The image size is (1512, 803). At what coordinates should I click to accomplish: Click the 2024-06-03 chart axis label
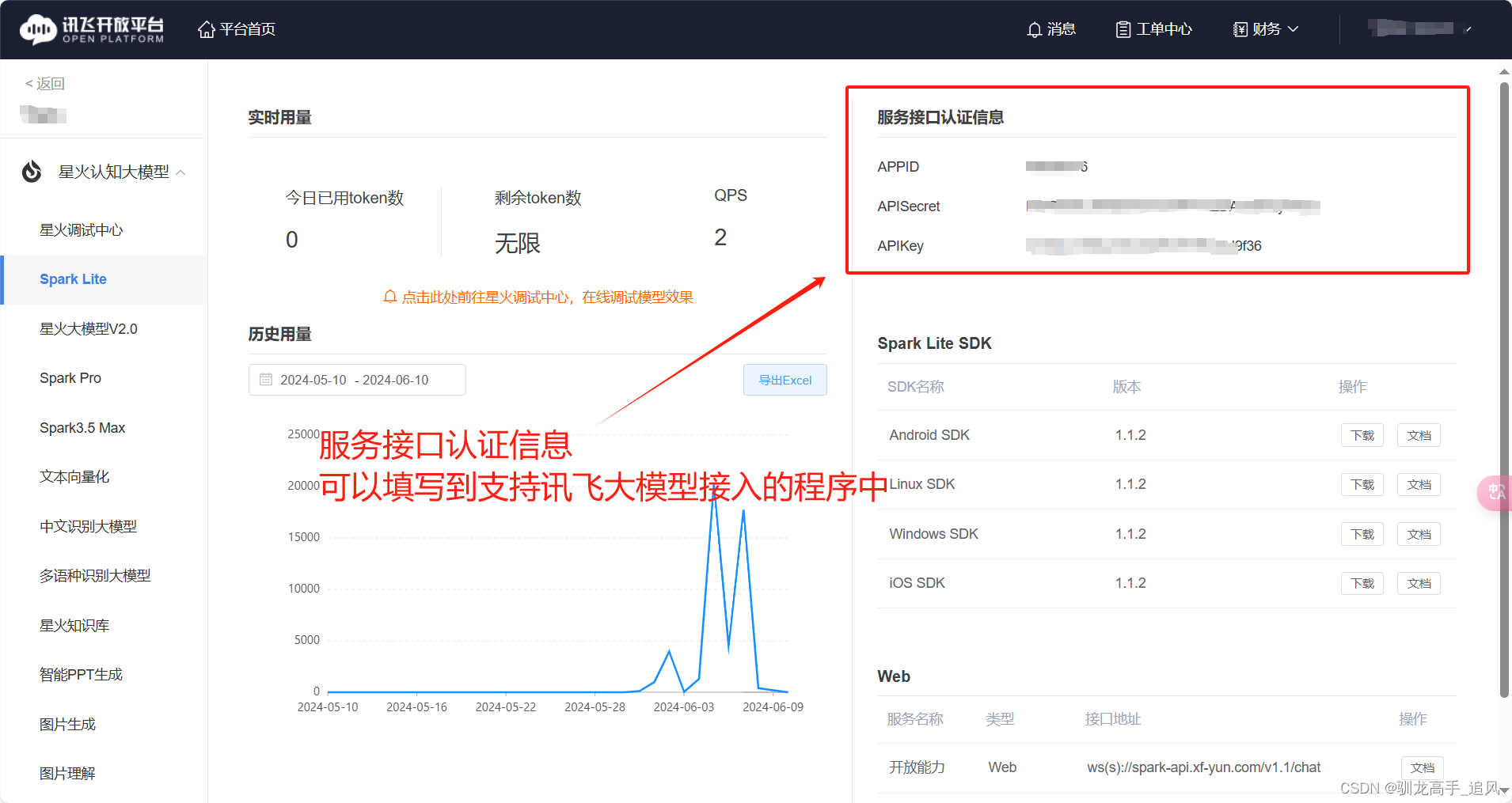(x=684, y=707)
